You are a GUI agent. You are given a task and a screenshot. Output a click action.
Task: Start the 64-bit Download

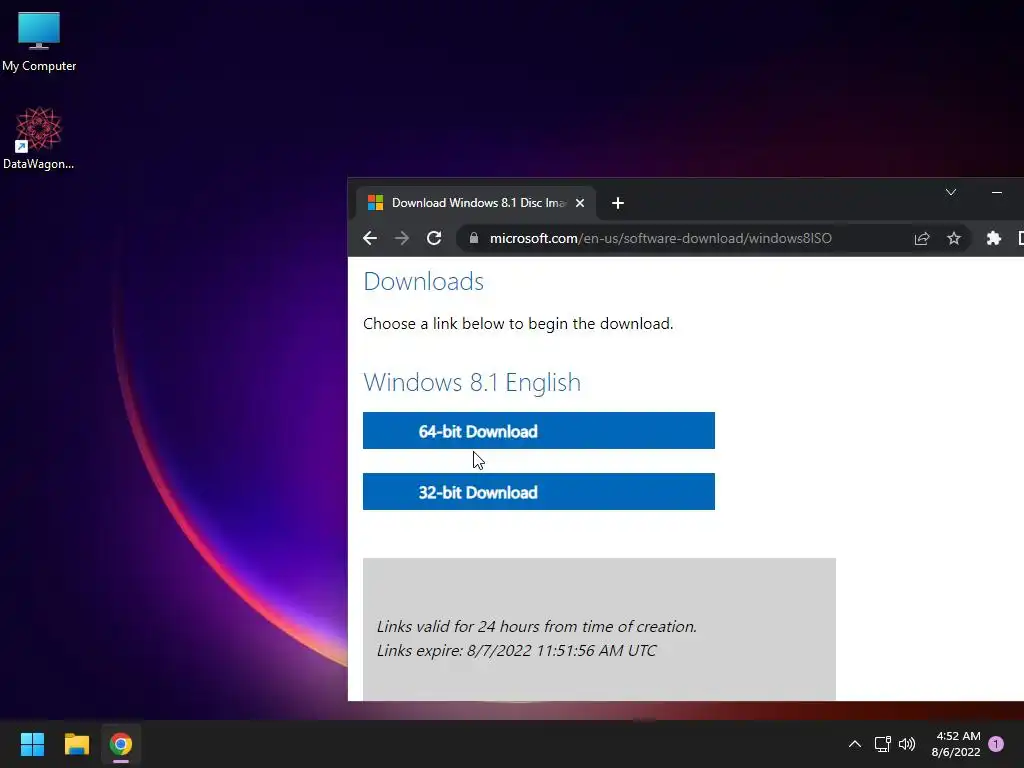539,430
